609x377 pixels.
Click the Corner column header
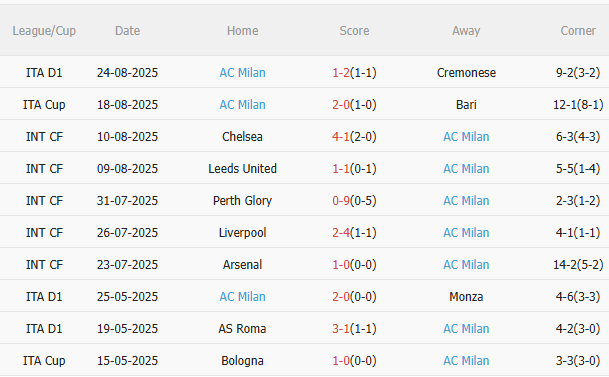(x=578, y=31)
